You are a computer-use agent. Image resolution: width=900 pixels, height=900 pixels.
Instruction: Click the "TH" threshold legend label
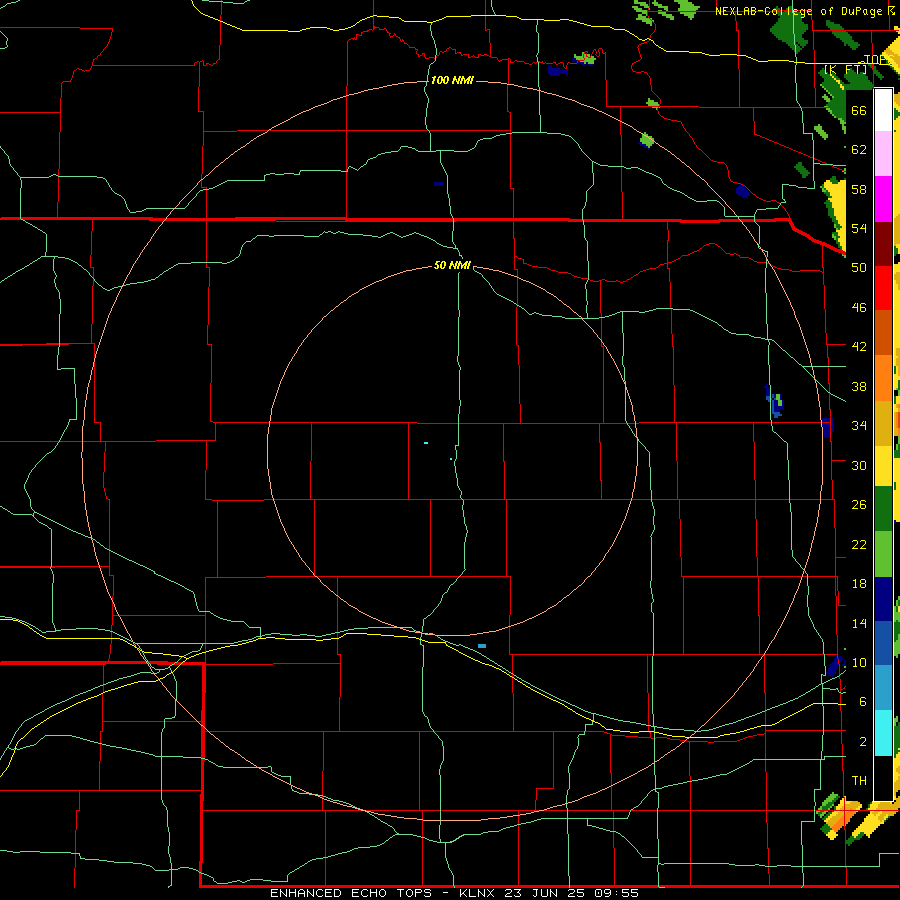pyautogui.click(x=859, y=781)
